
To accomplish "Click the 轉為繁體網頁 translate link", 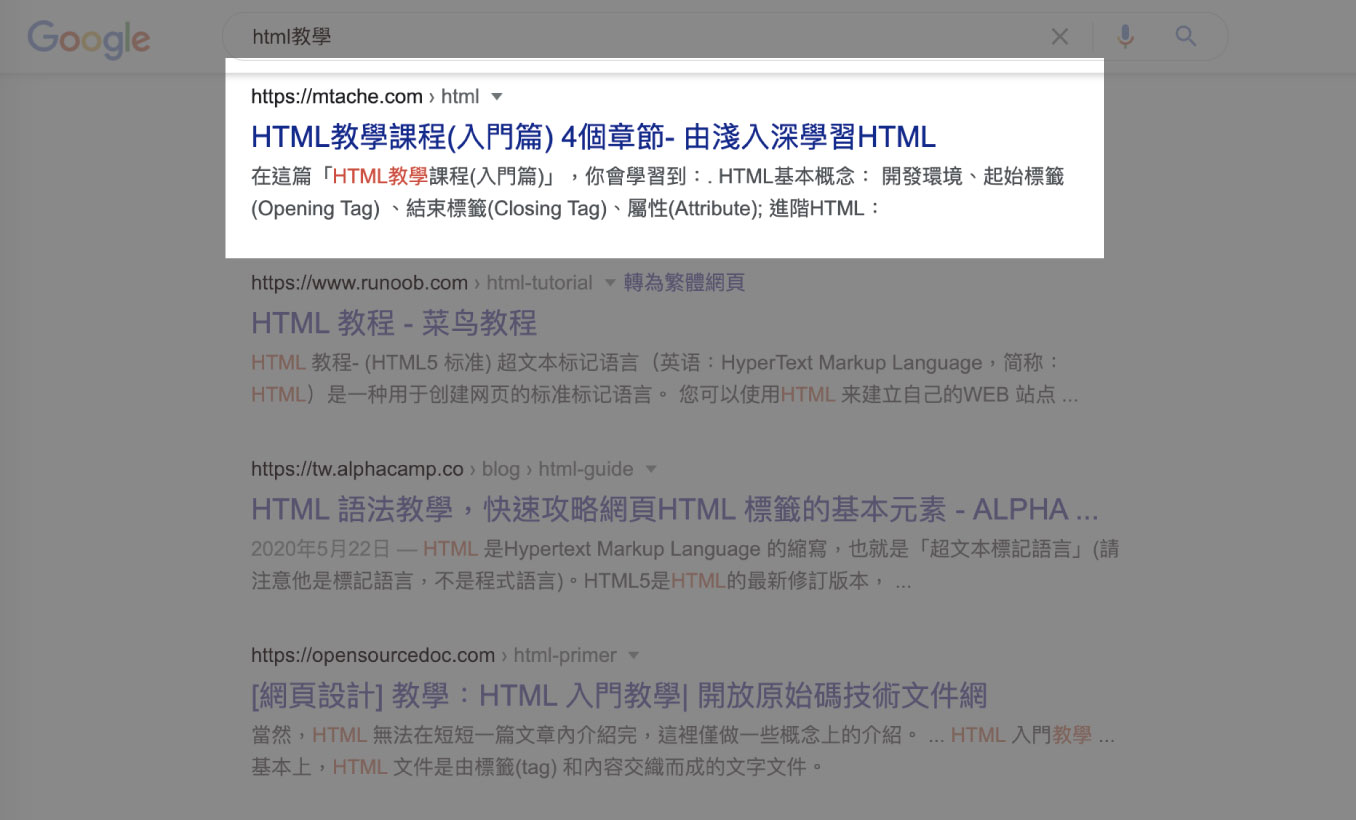I will (684, 283).
